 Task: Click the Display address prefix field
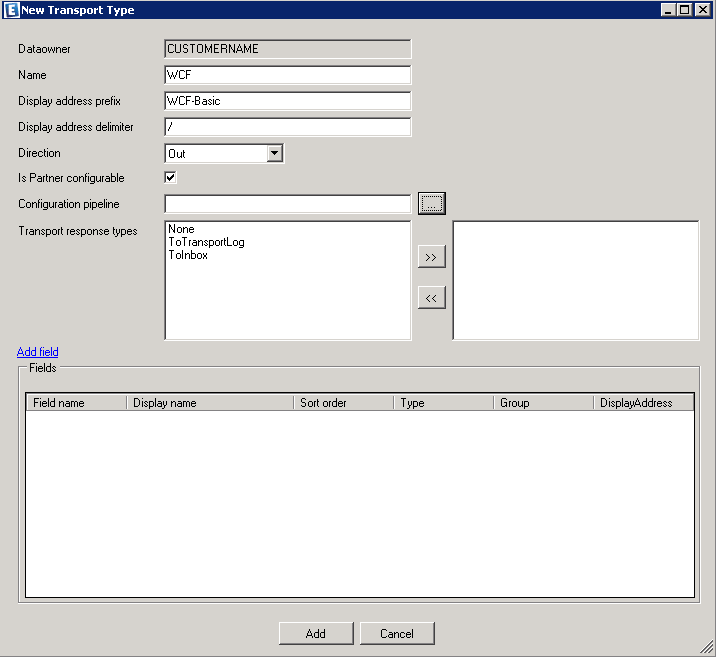click(x=287, y=101)
